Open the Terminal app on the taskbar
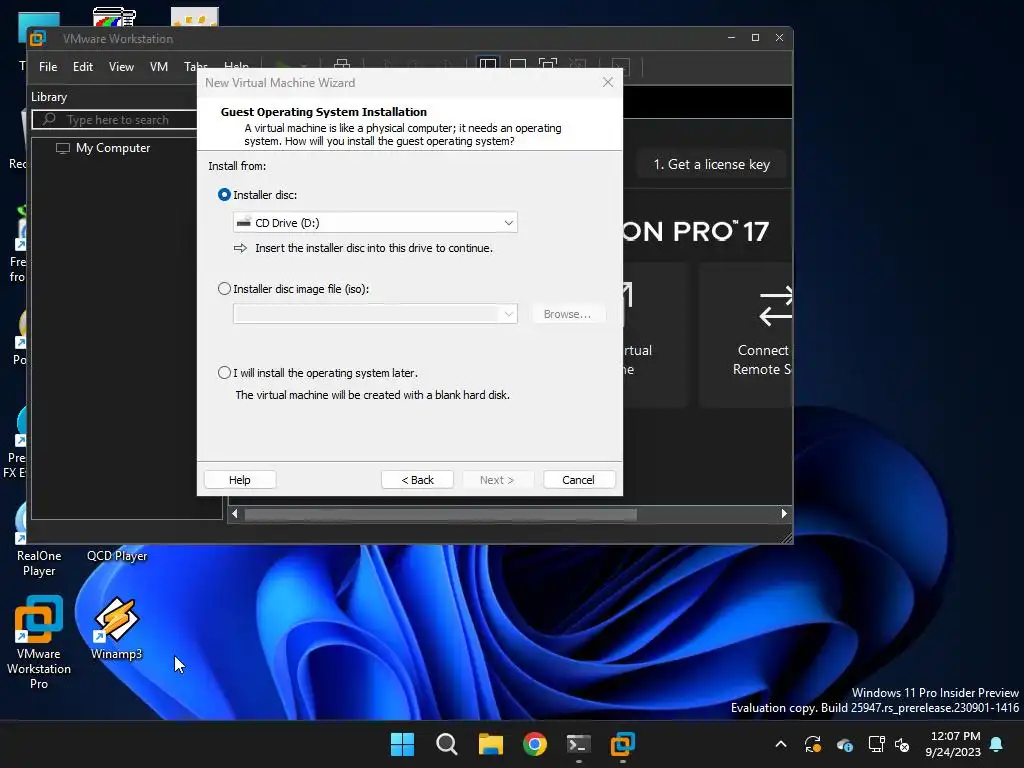Image resolution: width=1024 pixels, height=768 pixels. coord(579,744)
